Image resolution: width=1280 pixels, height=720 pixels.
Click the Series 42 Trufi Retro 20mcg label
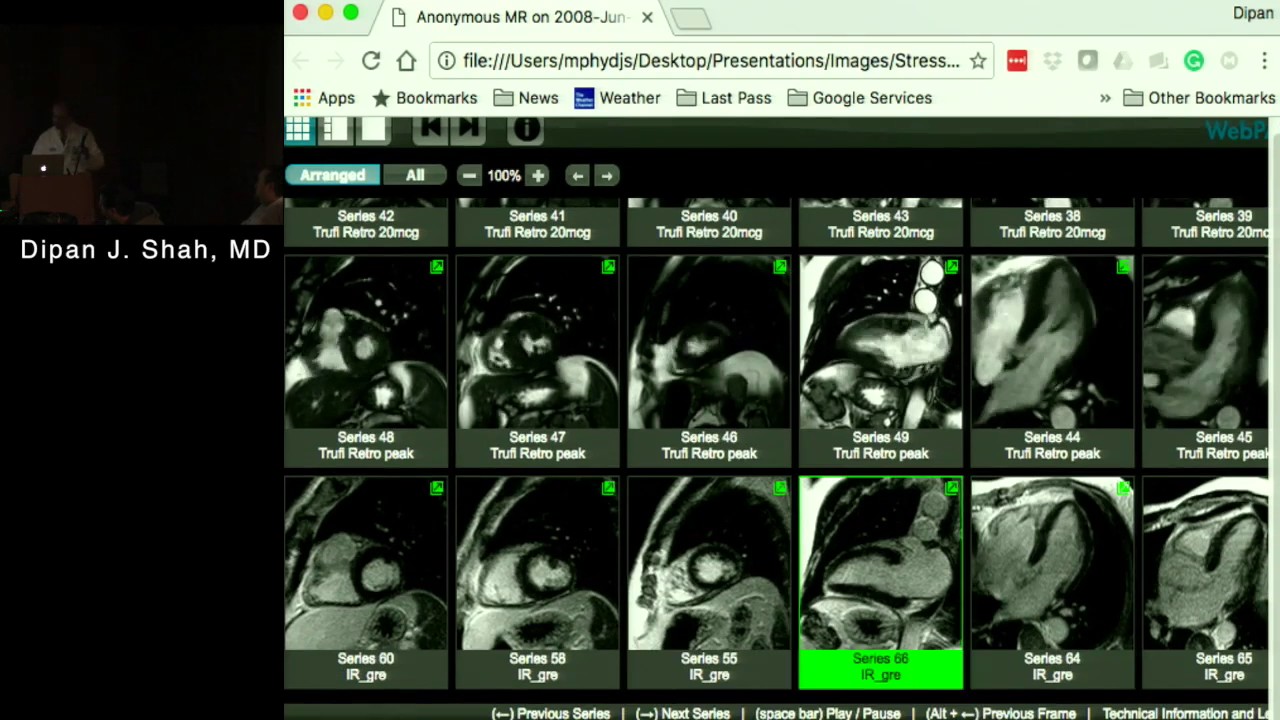366,224
